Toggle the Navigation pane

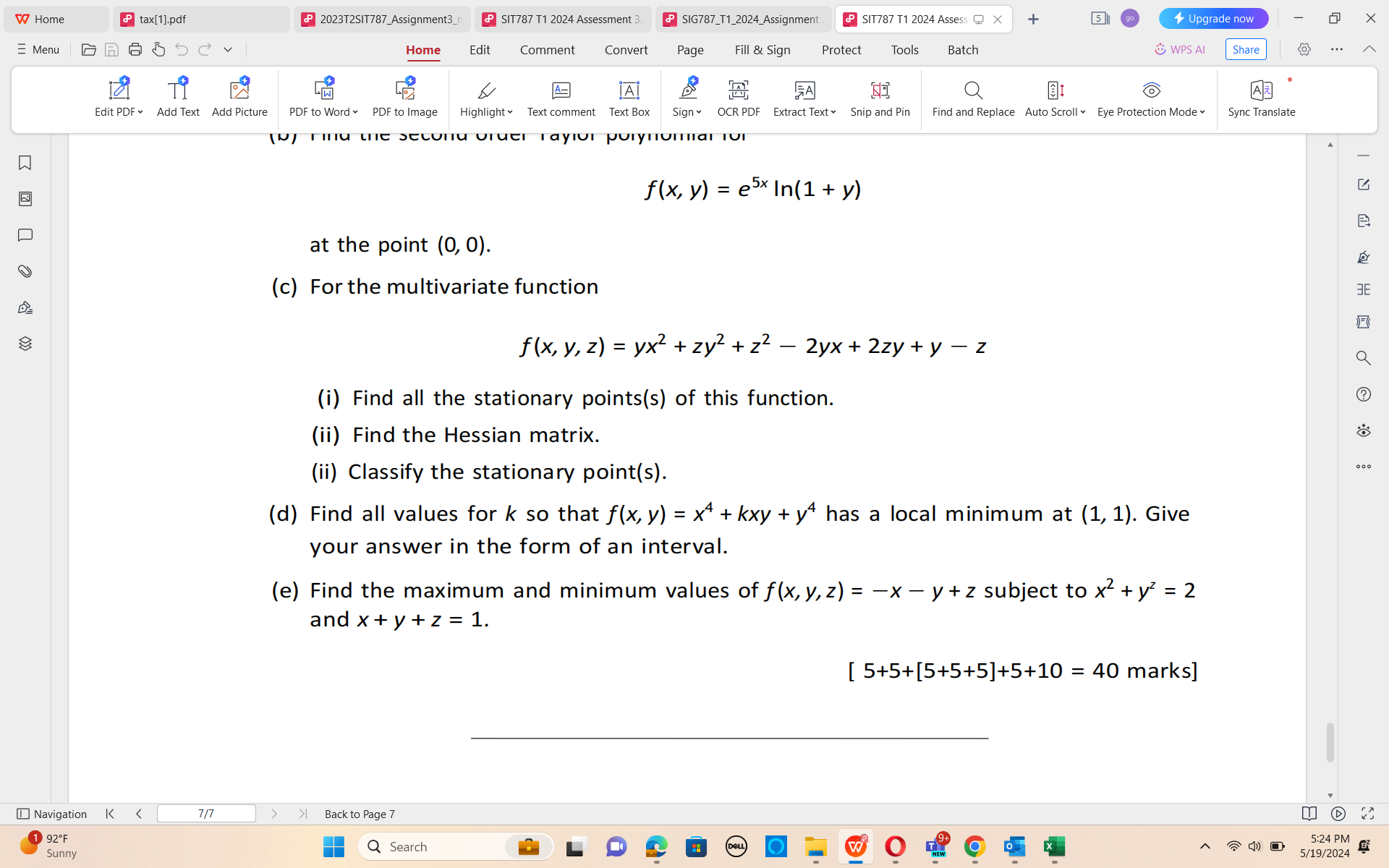(x=51, y=814)
